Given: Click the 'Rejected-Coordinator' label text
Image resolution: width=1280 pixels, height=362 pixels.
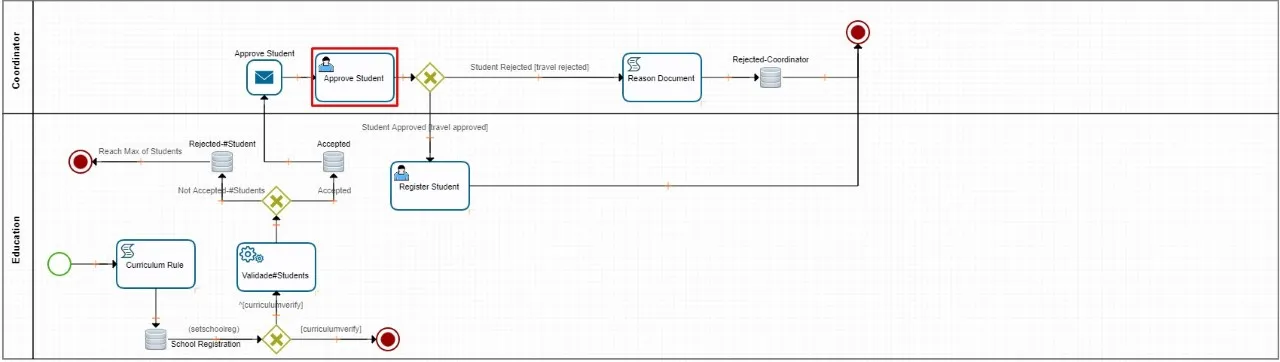Looking at the screenshot, I should [770, 59].
